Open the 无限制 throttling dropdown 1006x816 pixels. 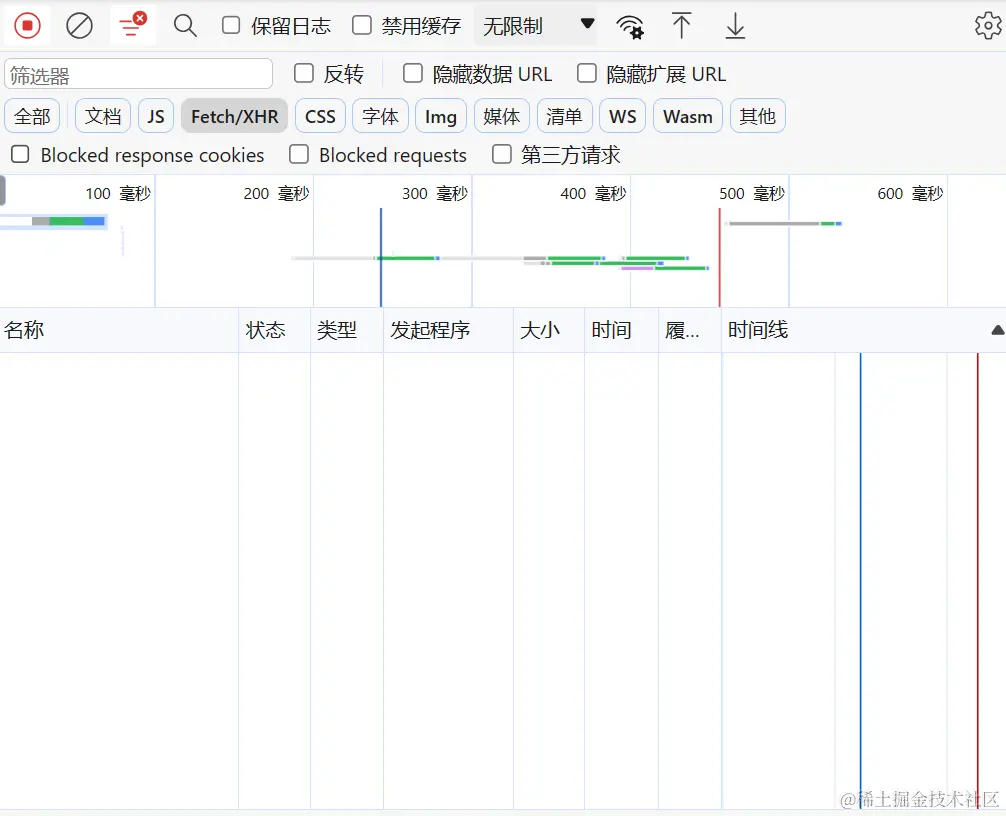tap(535, 26)
